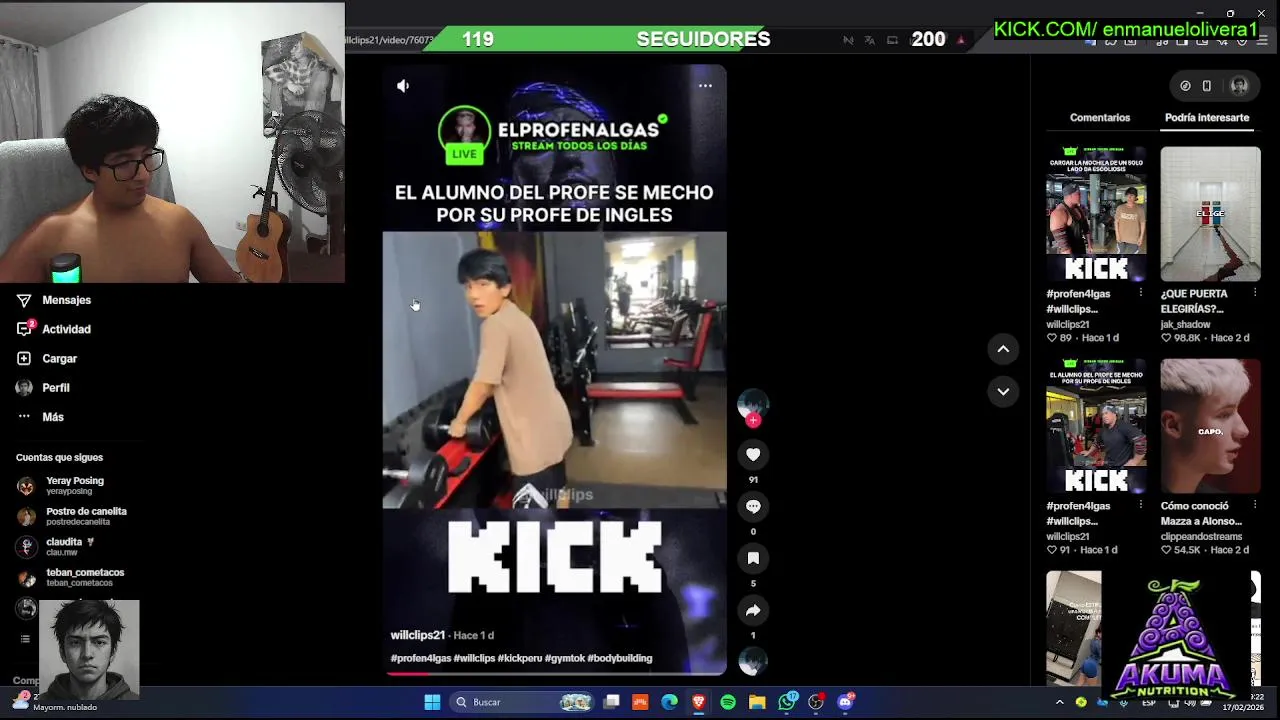Open Brave from the taskbar
Screen dimensions: 1280x720
(x=698, y=702)
